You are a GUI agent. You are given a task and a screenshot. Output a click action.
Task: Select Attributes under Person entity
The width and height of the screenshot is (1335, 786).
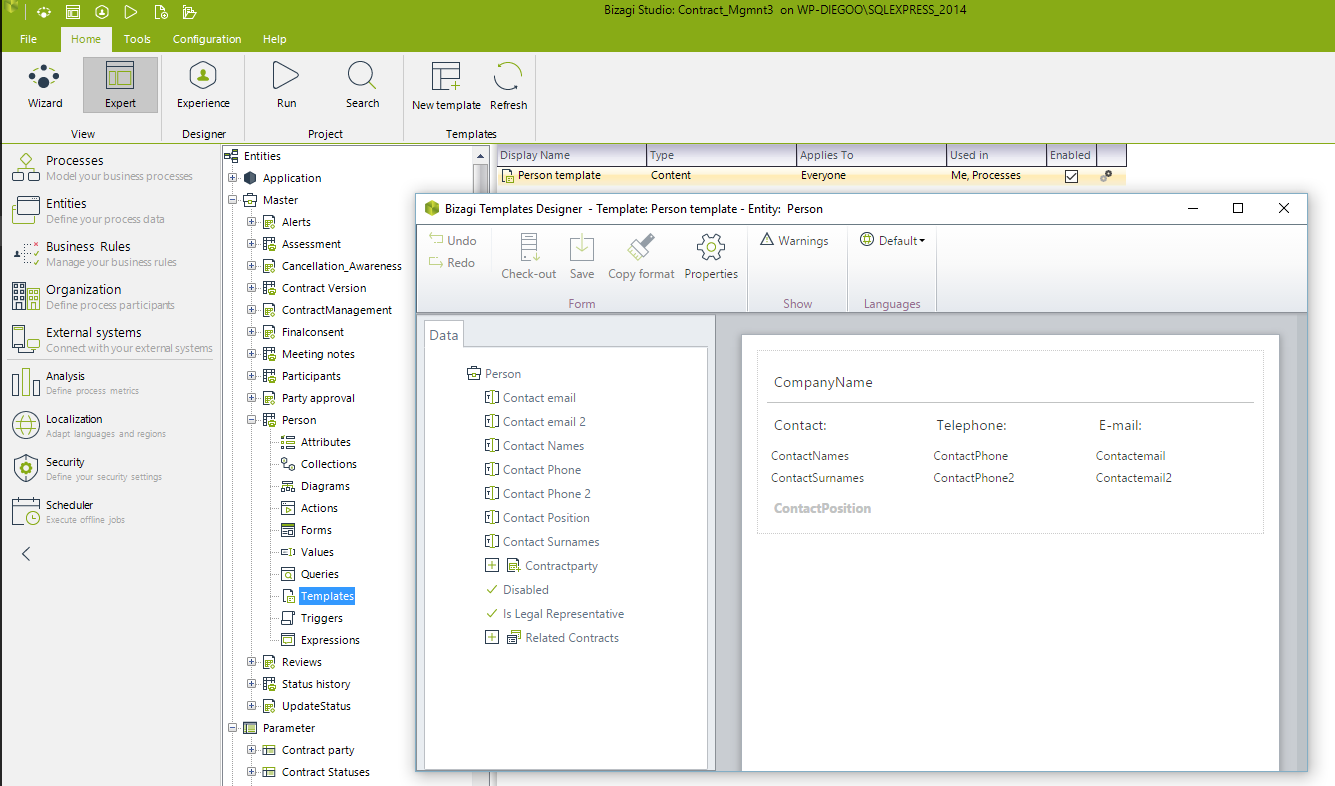pos(325,442)
